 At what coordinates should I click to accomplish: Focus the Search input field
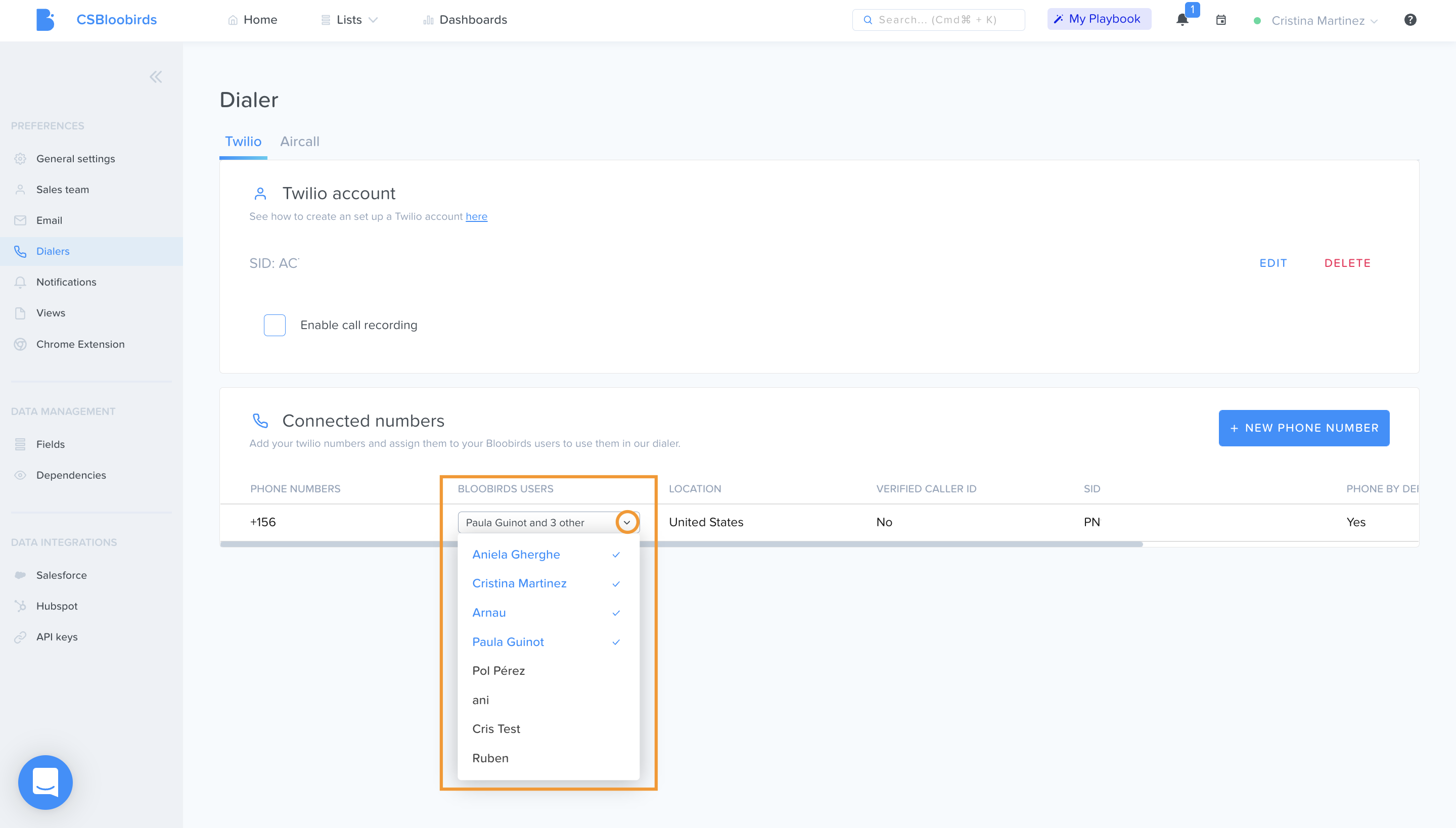pyautogui.click(x=938, y=20)
